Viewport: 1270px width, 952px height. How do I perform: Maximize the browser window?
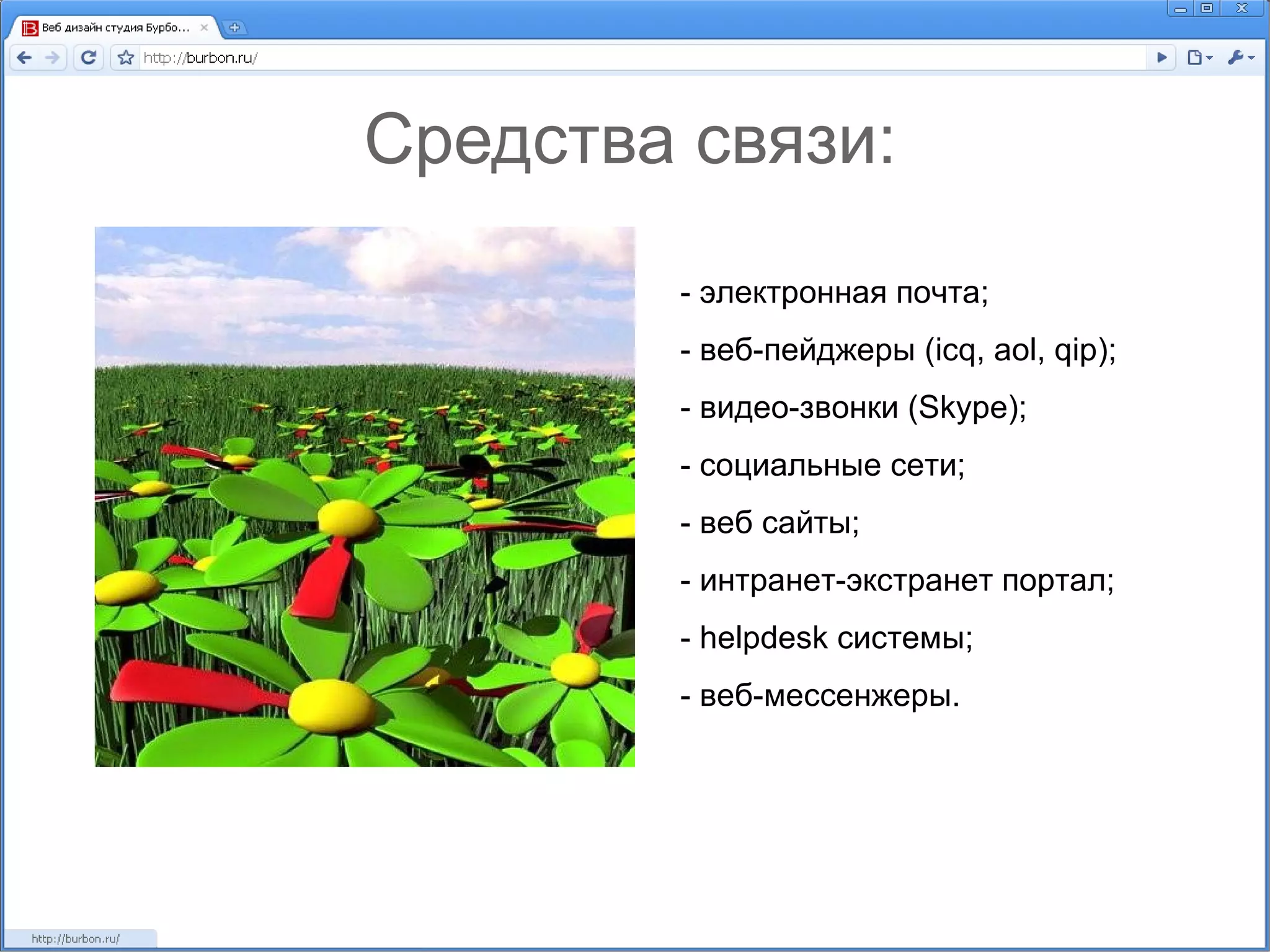pyautogui.click(x=1207, y=9)
